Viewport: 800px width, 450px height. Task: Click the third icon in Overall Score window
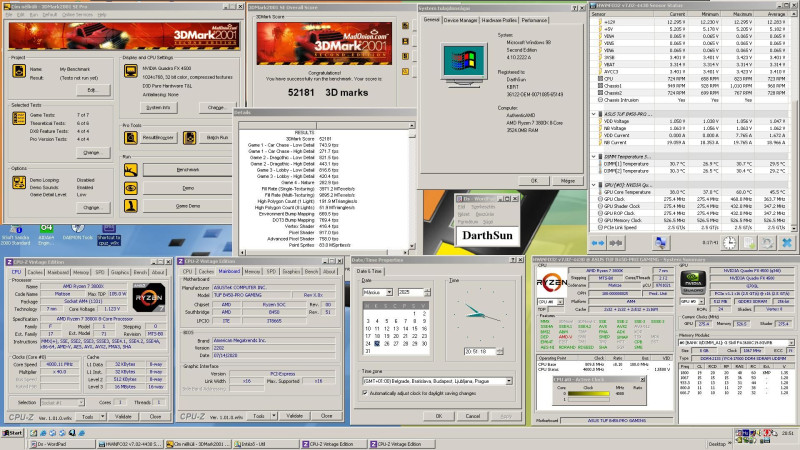[x=405, y=56]
